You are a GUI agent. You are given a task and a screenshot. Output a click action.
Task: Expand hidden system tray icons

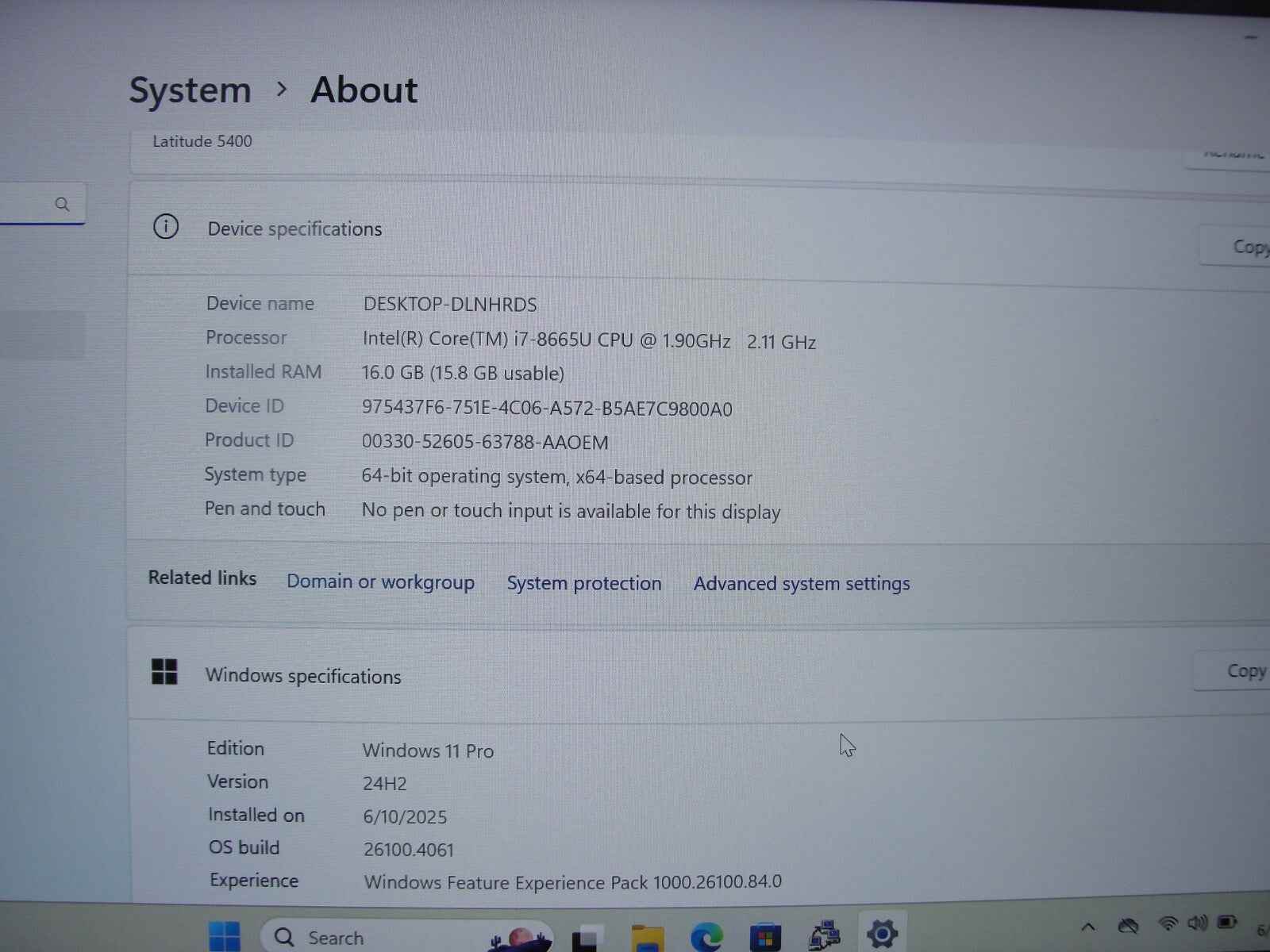(1089, 927)
